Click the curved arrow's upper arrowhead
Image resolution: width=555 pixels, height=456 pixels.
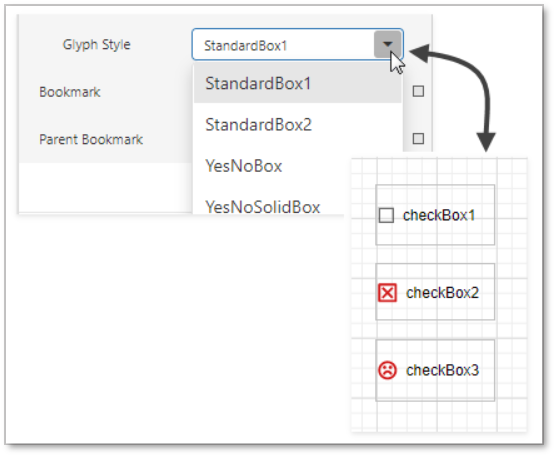click(419, 53)
